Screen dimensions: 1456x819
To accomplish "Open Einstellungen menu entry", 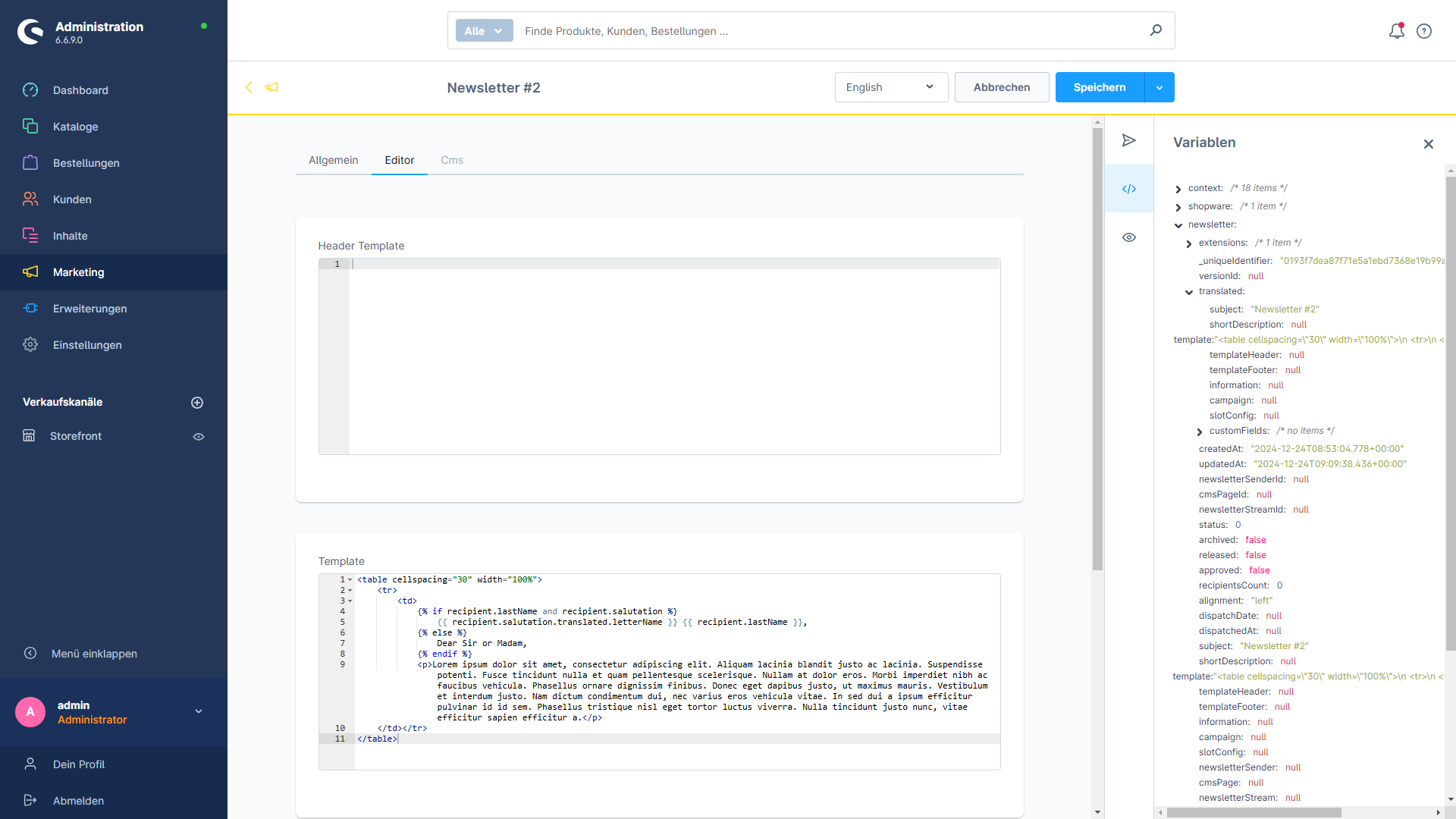I will point(114,345).
